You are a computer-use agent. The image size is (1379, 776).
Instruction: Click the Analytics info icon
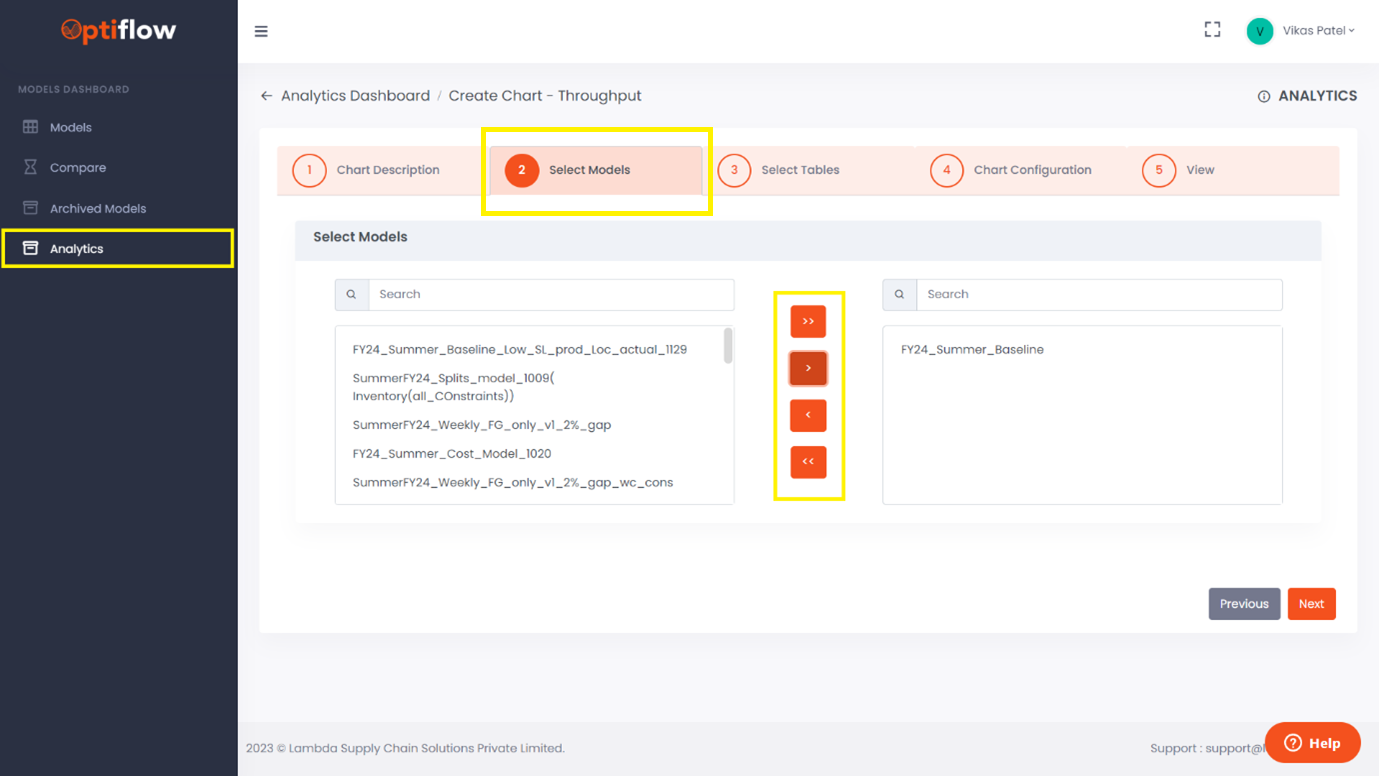click(1264, 97)
